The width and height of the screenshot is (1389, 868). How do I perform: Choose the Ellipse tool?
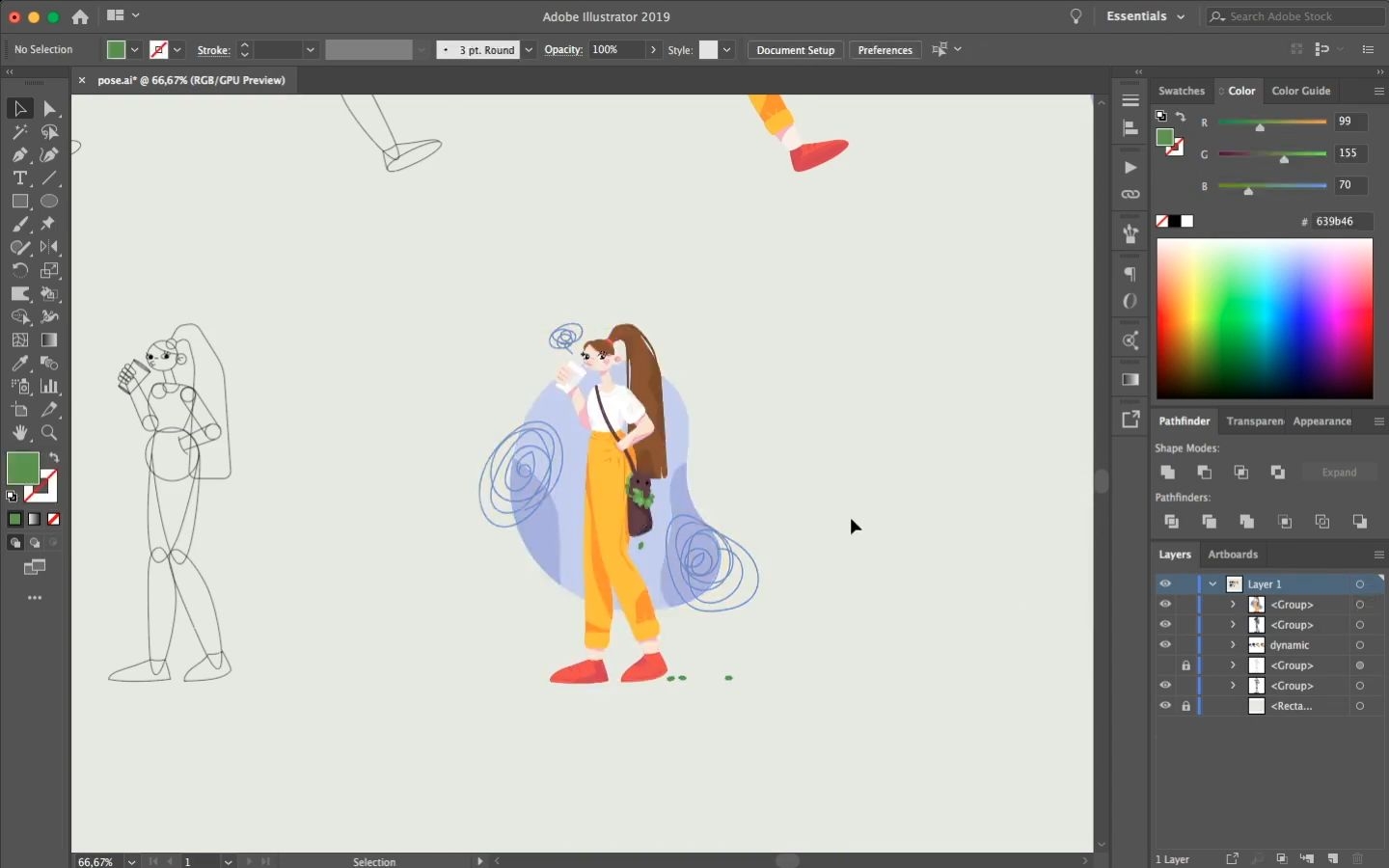click(x=50, y=202)
